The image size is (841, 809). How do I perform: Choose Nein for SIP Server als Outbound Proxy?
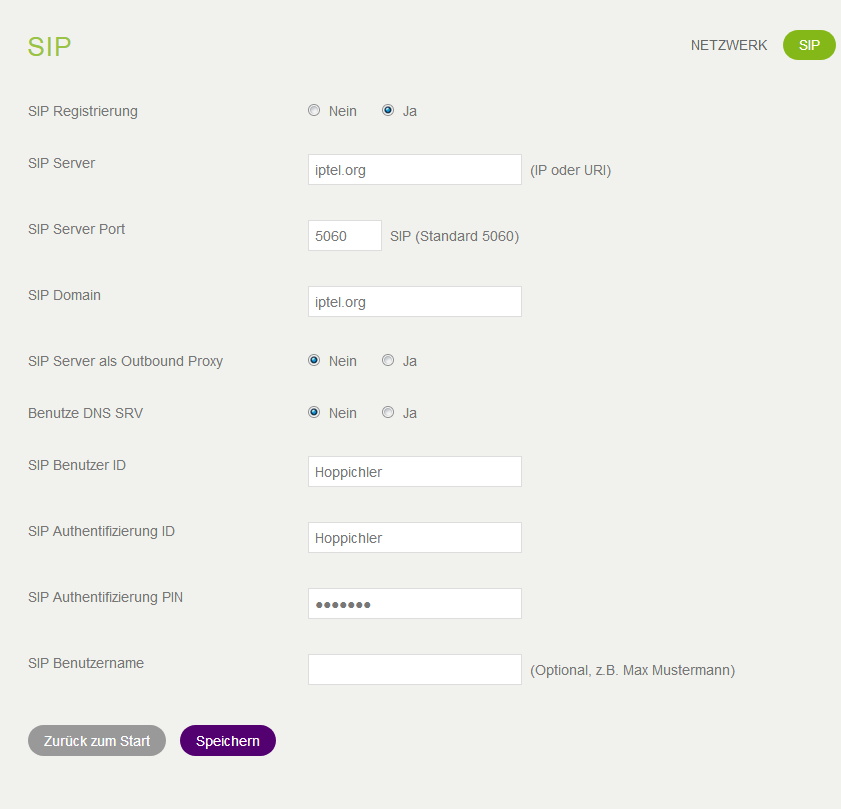click(x=314, y=361)
